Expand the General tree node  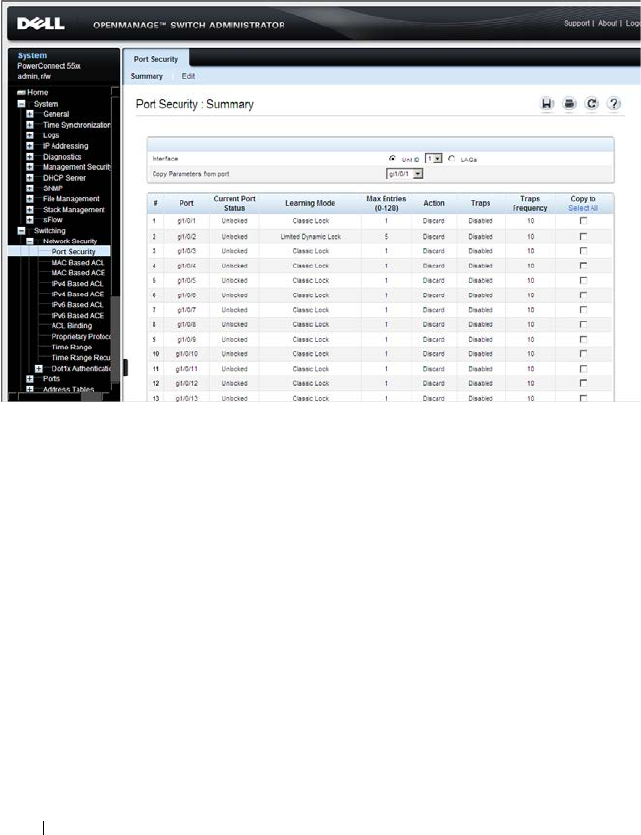pos(30,114)
